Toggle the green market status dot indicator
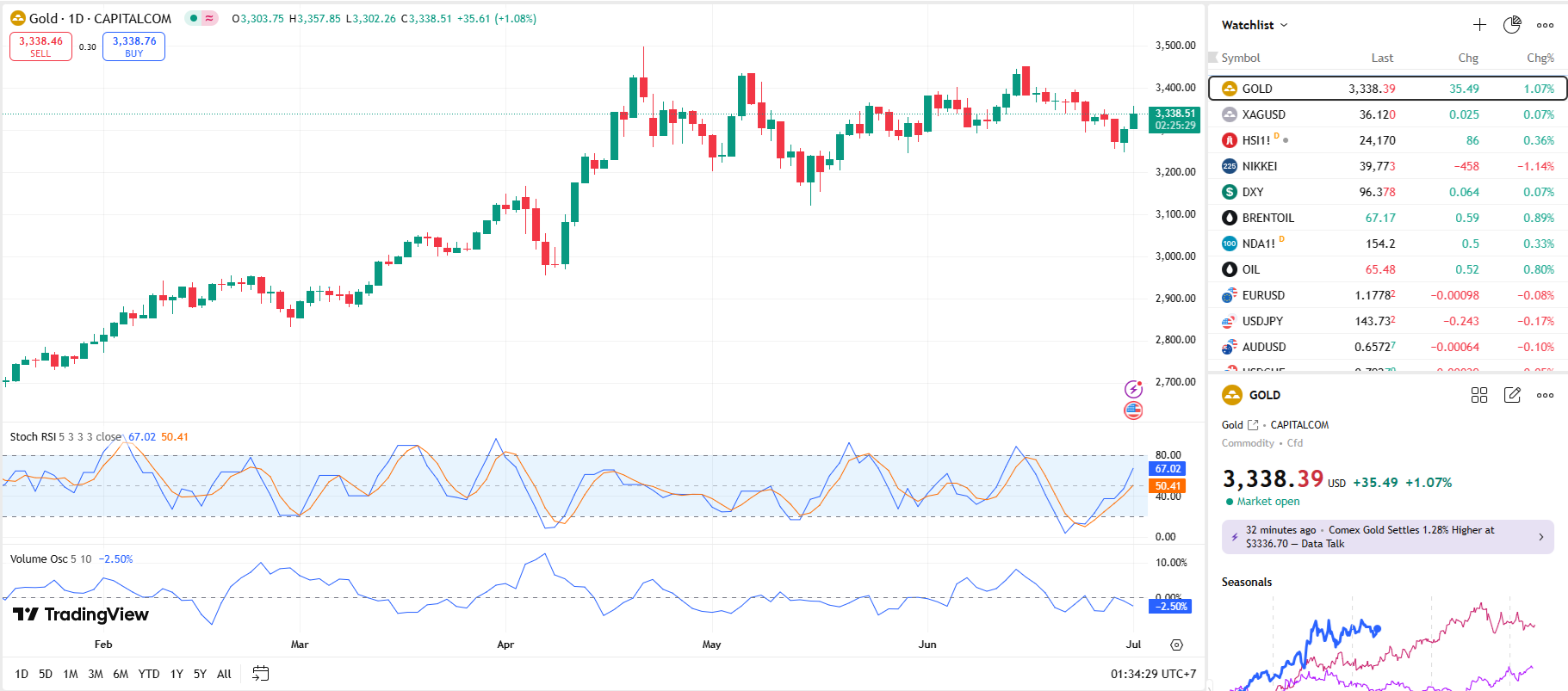This screenshot has width=1568, height=691. (x=194, y=18)
